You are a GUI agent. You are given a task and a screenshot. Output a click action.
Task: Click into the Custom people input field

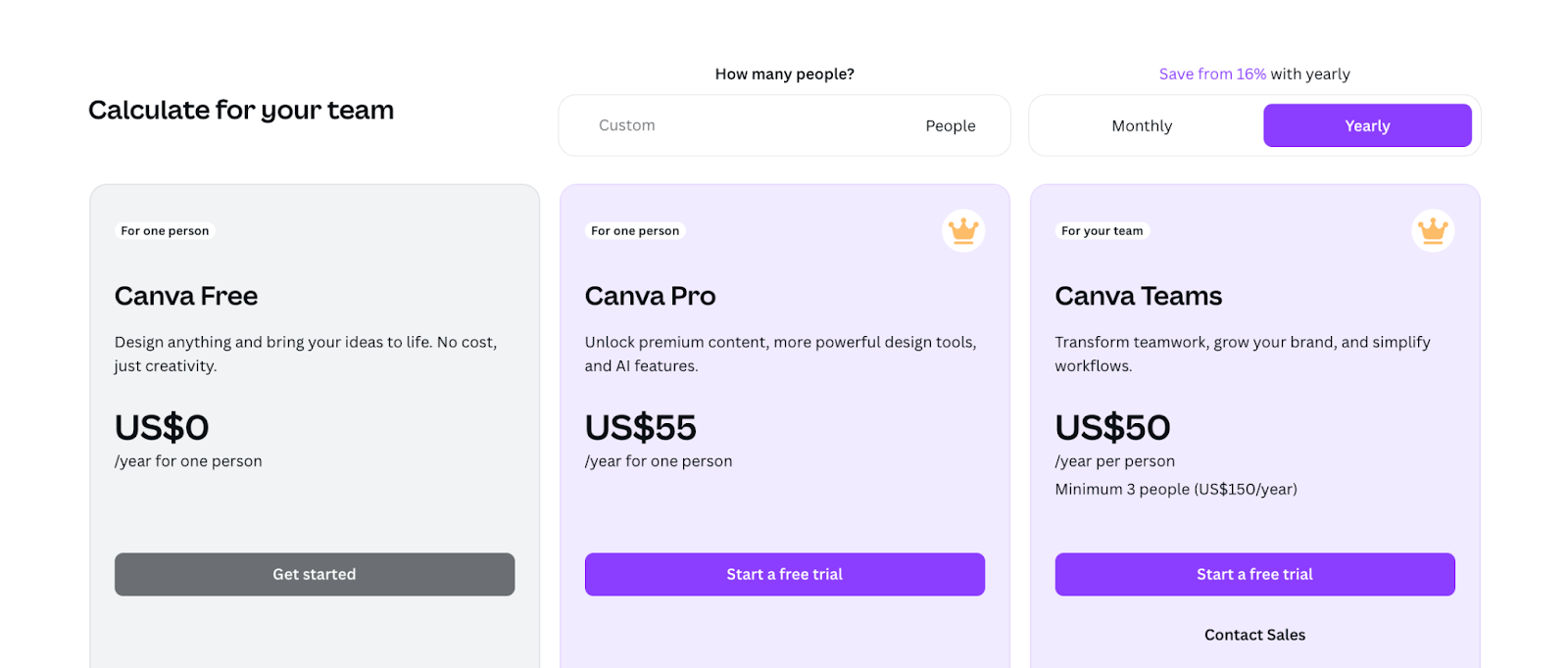[x=686, y=125]
